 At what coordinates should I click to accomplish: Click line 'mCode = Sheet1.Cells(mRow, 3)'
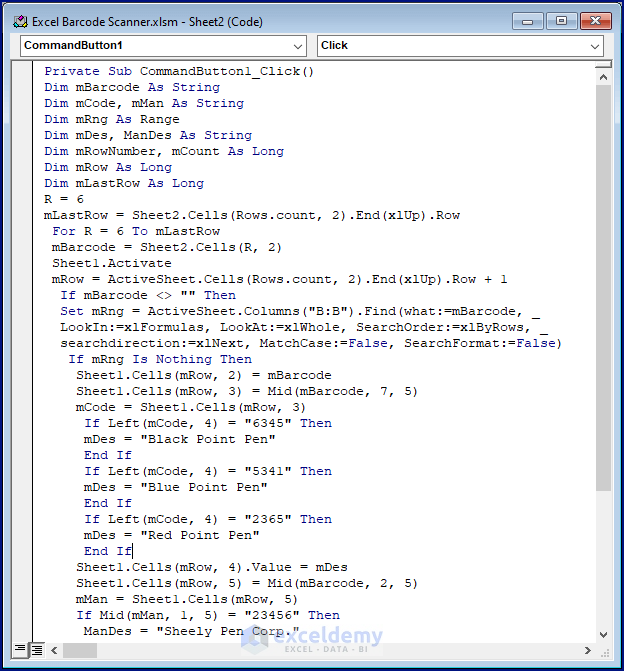[x=190, y=407]
